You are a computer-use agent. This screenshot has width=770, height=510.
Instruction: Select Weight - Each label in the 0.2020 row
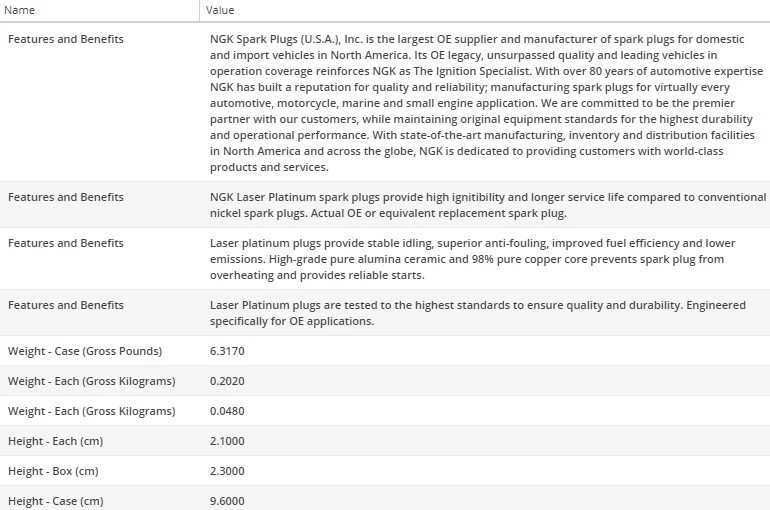tap(91, 381)
